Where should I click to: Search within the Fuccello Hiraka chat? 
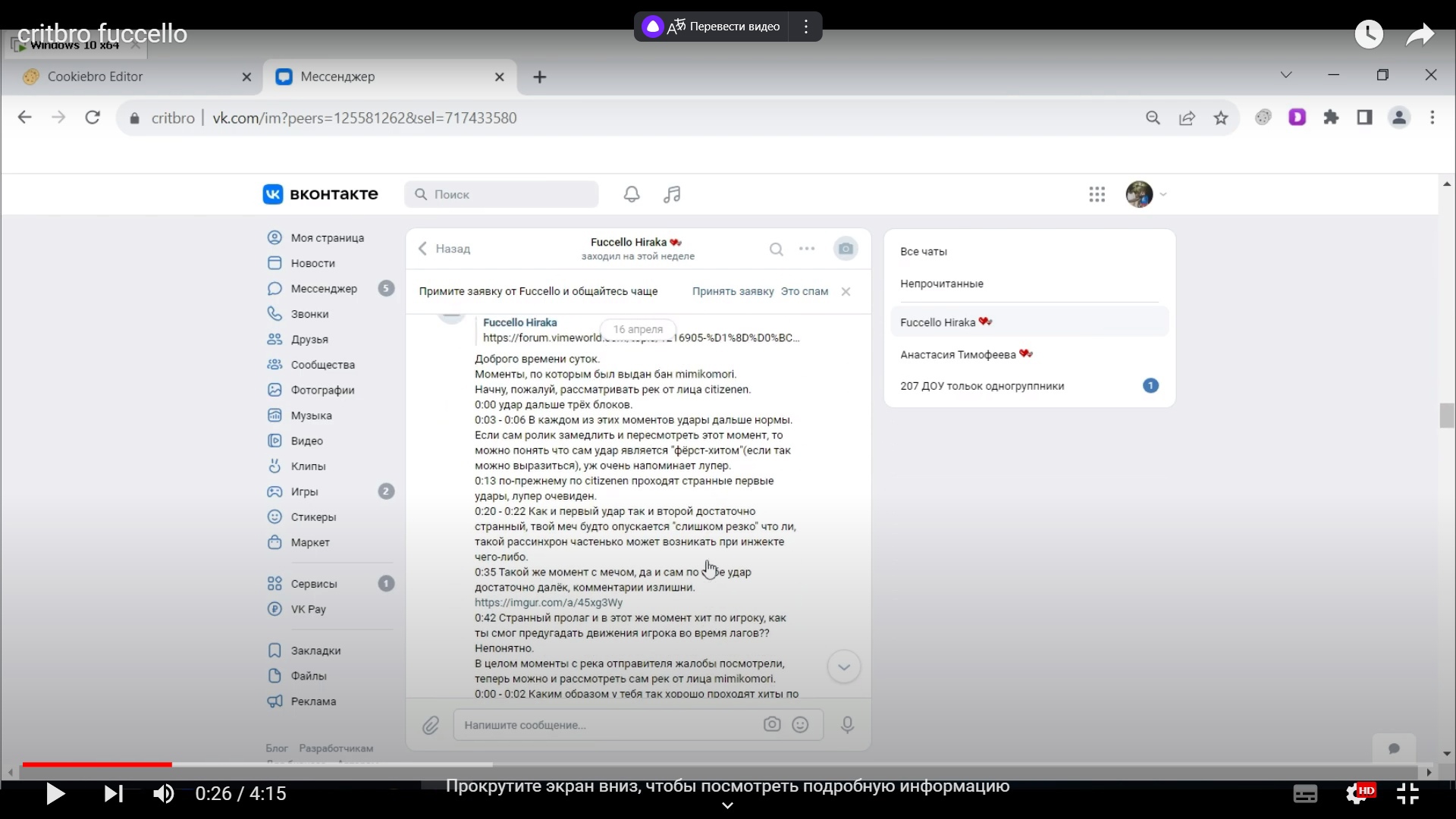point(776,249)
